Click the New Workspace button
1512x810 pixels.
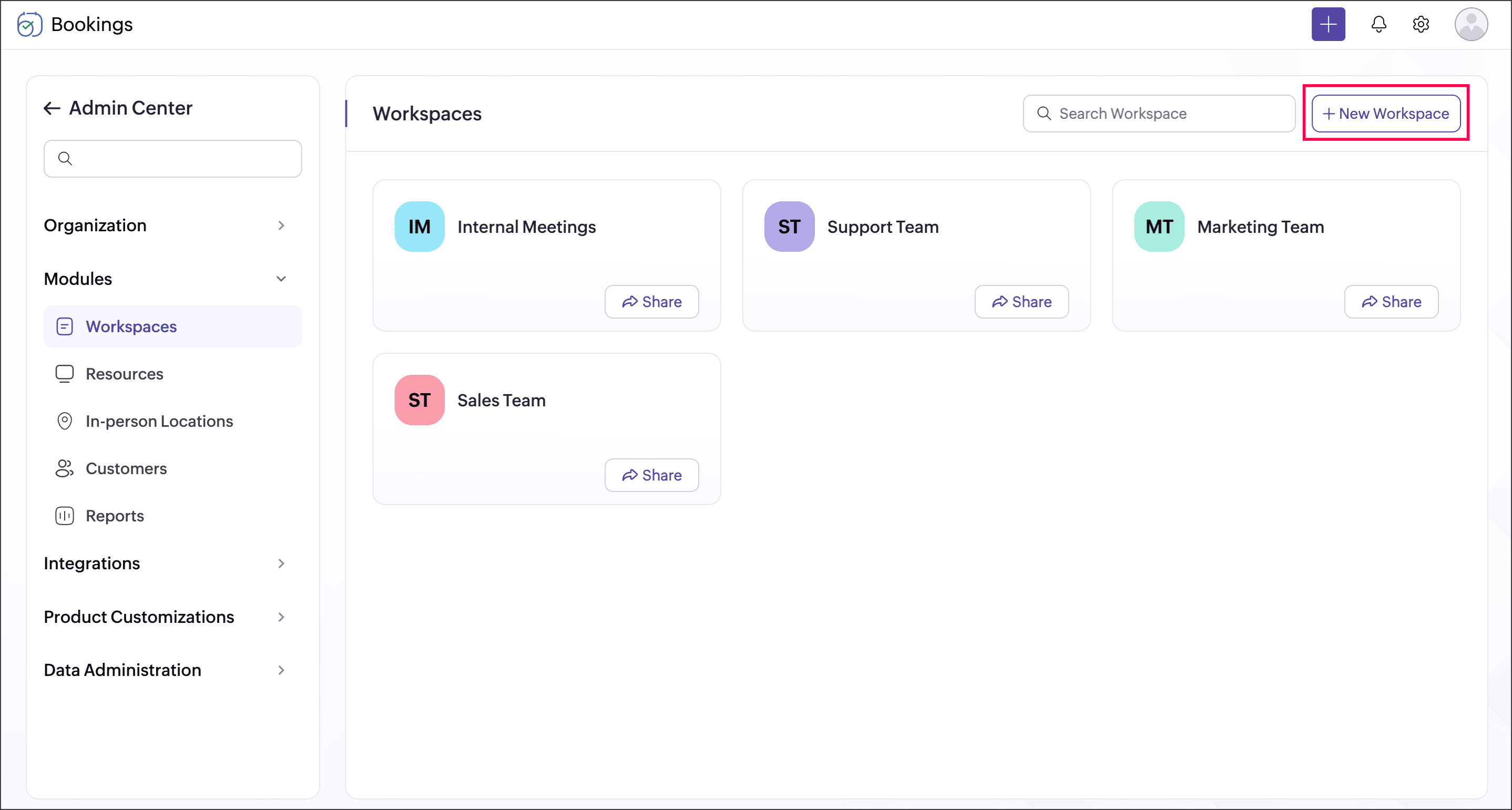click(1385, 114)
